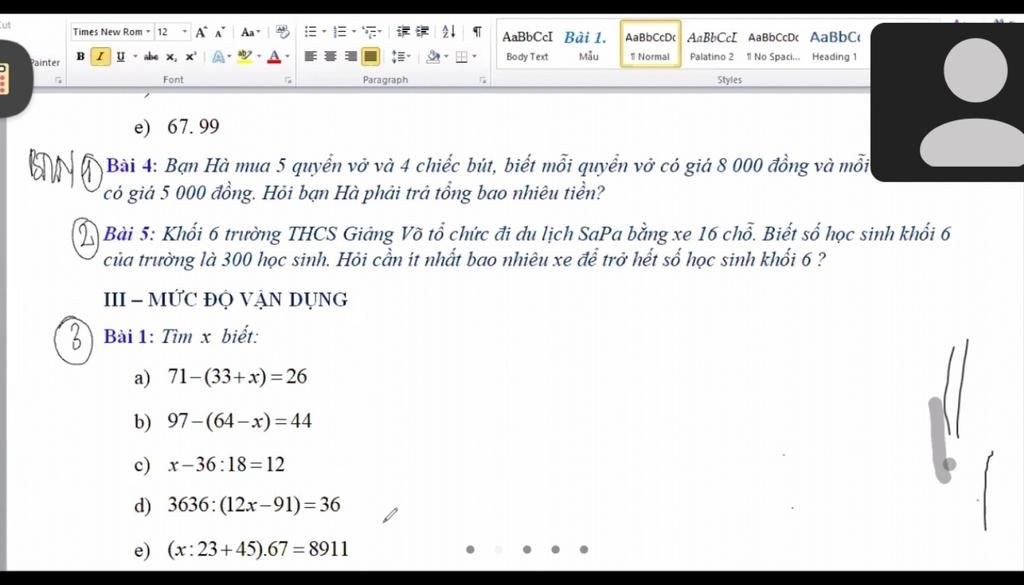Screen dimensions: 1024x585
Task: Apply the Body Text style
Action: [x=527, y=45]
